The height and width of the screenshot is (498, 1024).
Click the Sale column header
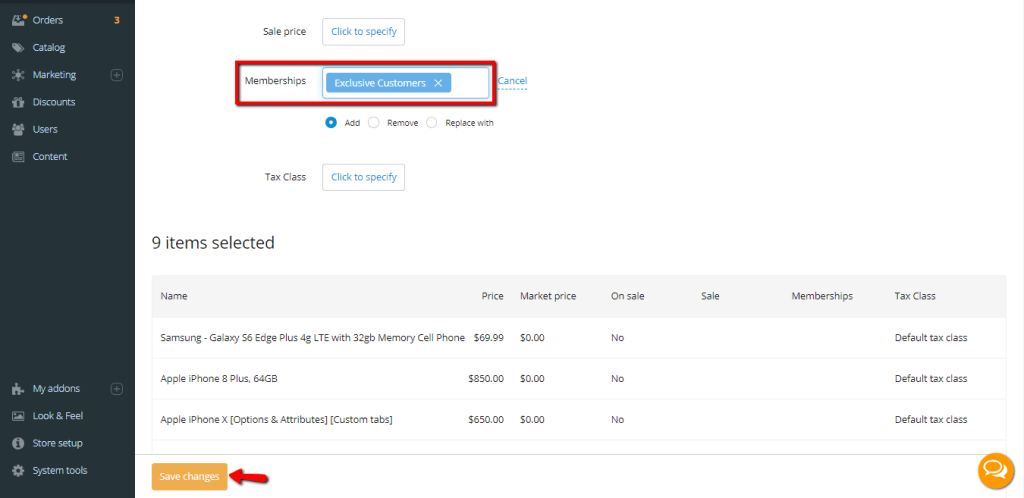tap(710, 296)
